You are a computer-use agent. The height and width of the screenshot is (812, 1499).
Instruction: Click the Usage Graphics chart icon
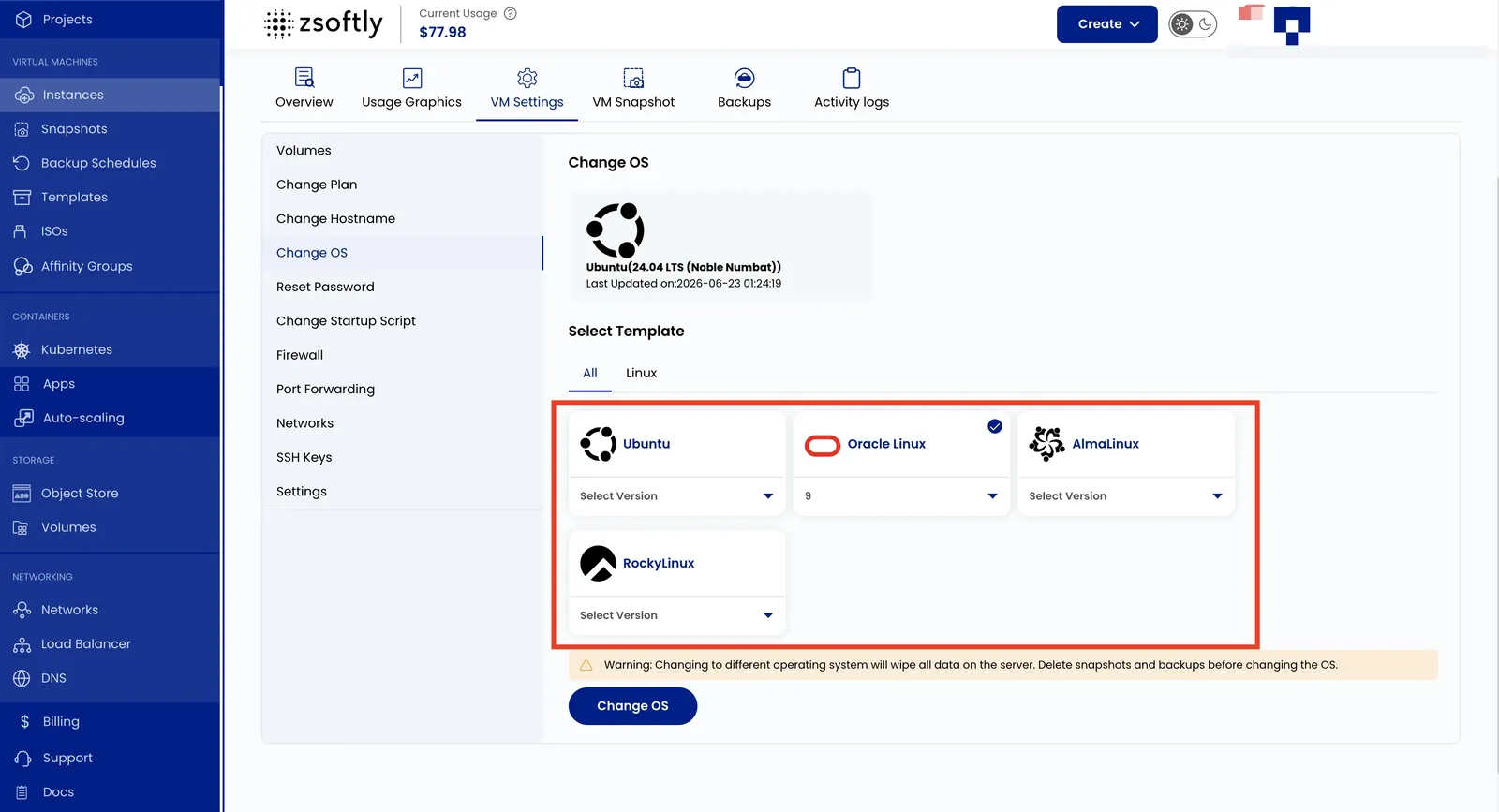[412, 78]
